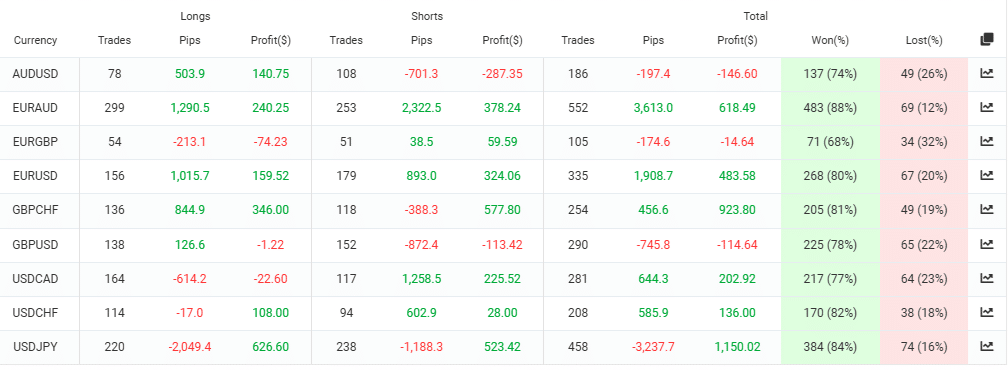Open the chart icon for USDCAD row
The height and width of the screenshot is (370, 1008).
pos(986,278)
